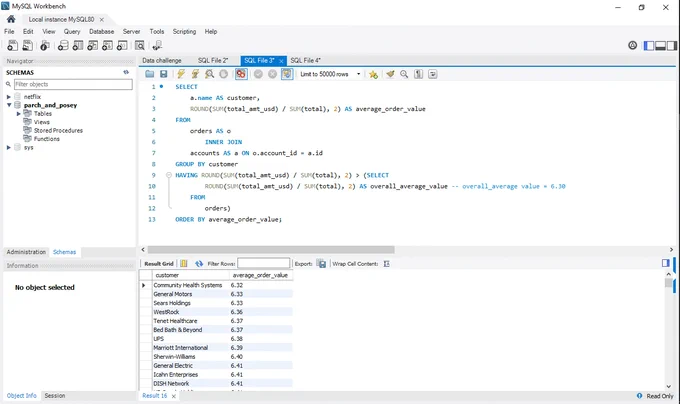Reconnect to DBMS icon

tap(157, 45)
